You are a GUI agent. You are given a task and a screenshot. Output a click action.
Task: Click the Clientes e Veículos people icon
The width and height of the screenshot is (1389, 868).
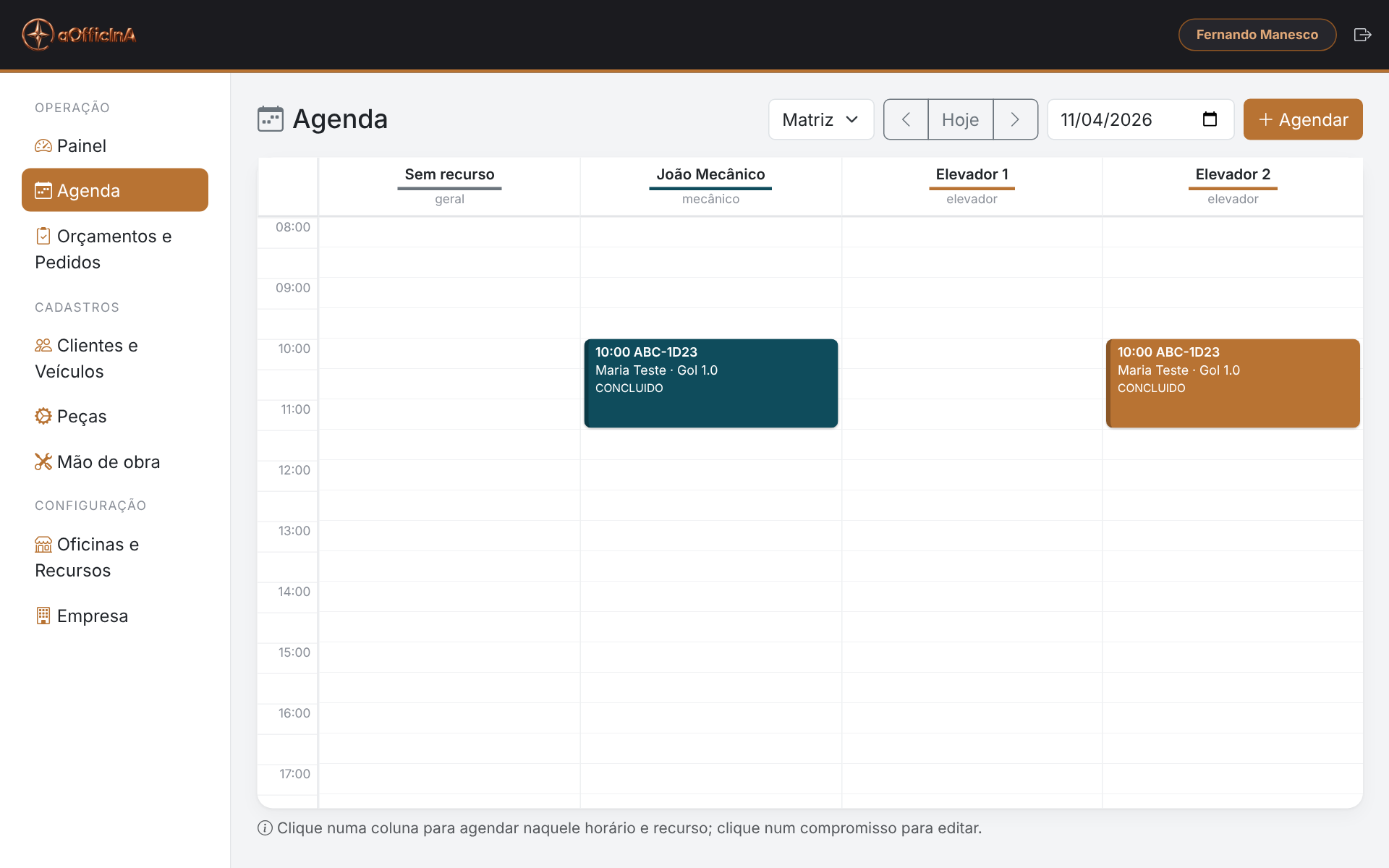click(43, 345)
